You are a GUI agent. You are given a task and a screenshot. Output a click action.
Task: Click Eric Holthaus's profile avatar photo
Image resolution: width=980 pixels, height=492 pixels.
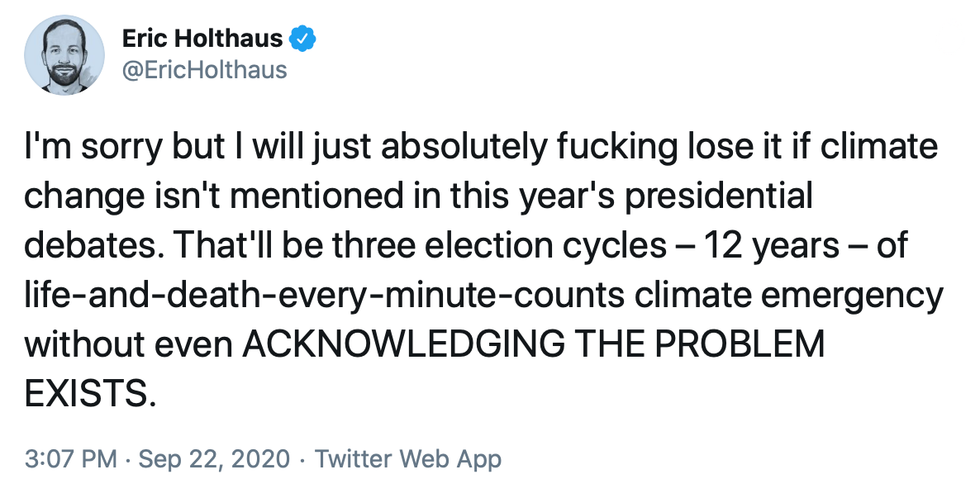click(65, 55)
